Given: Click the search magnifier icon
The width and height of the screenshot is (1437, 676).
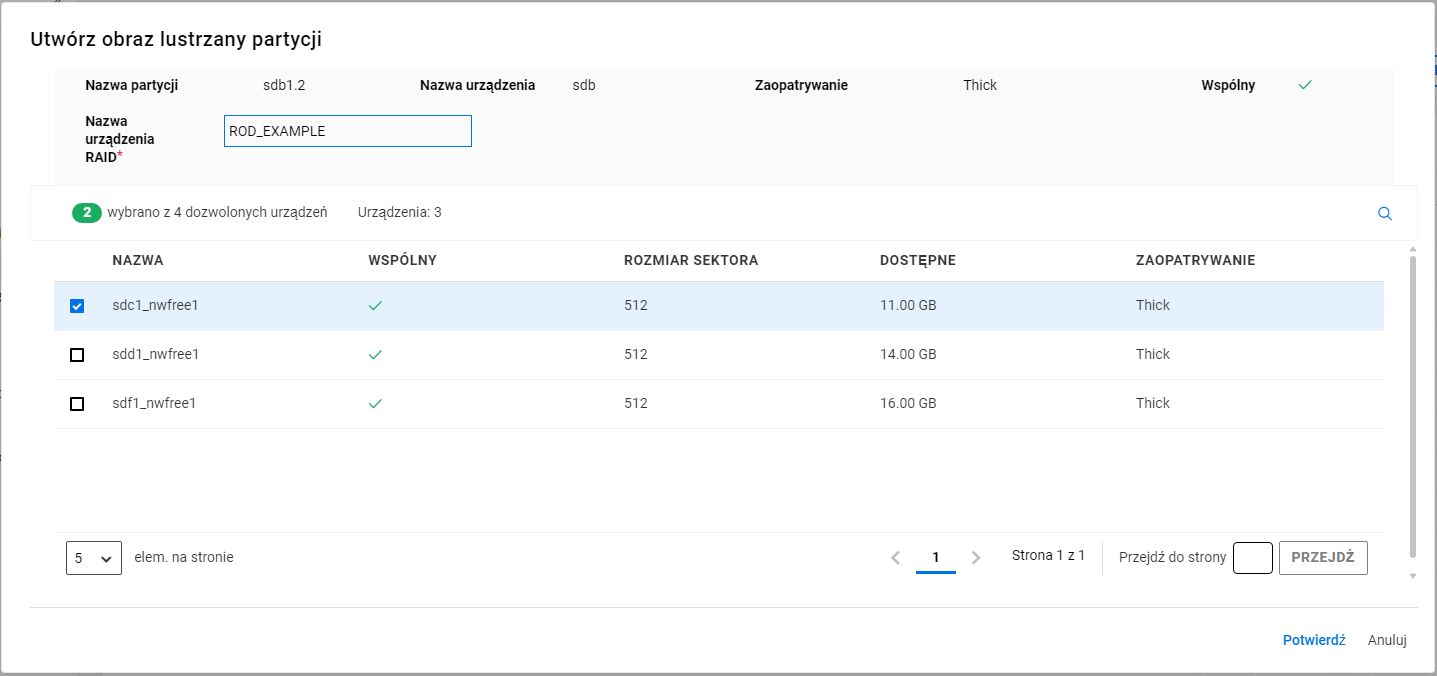Looking at the screenshot, I should click(1385, 213).
